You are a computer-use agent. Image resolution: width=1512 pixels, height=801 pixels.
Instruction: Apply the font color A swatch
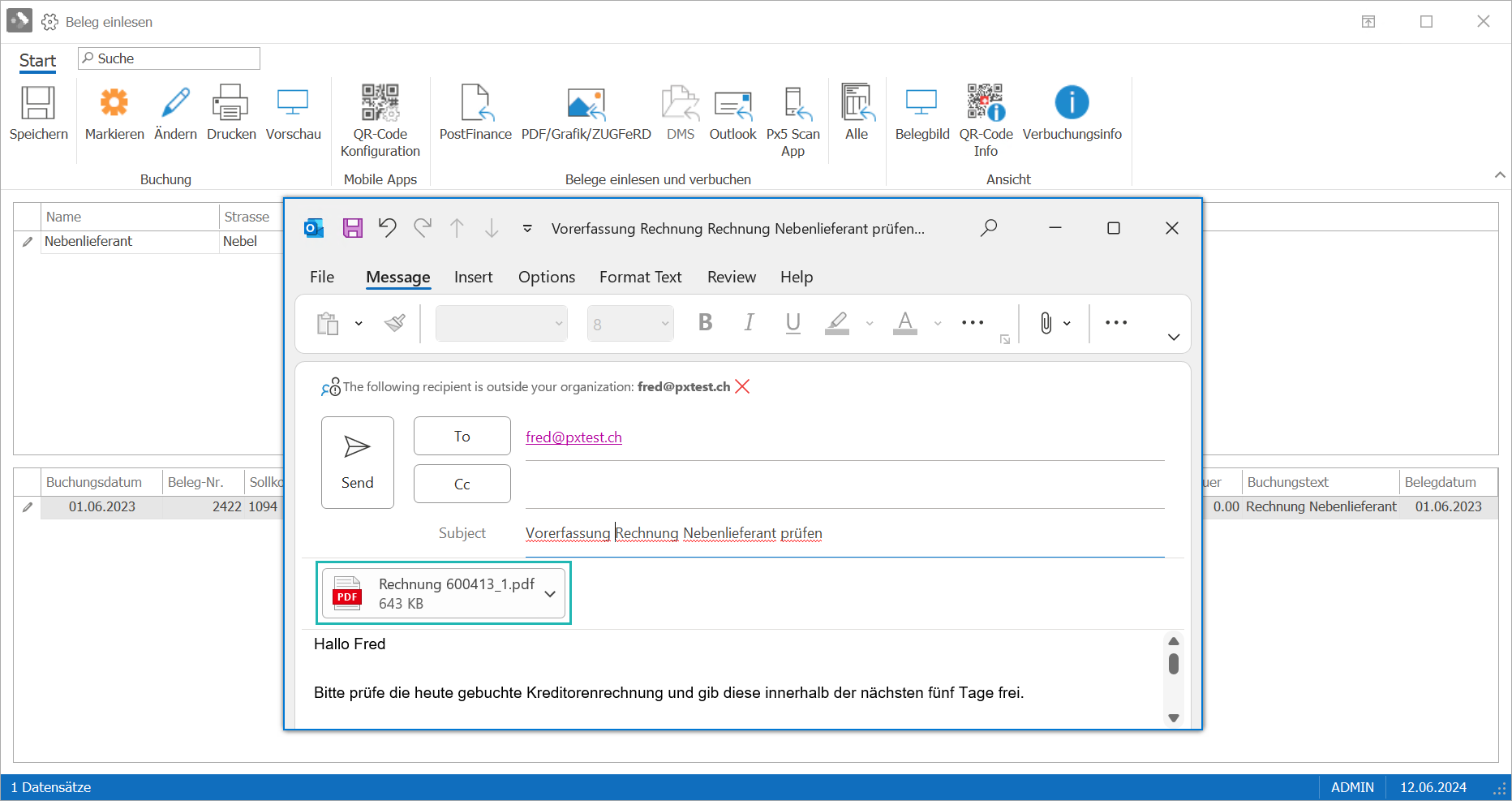905,323
